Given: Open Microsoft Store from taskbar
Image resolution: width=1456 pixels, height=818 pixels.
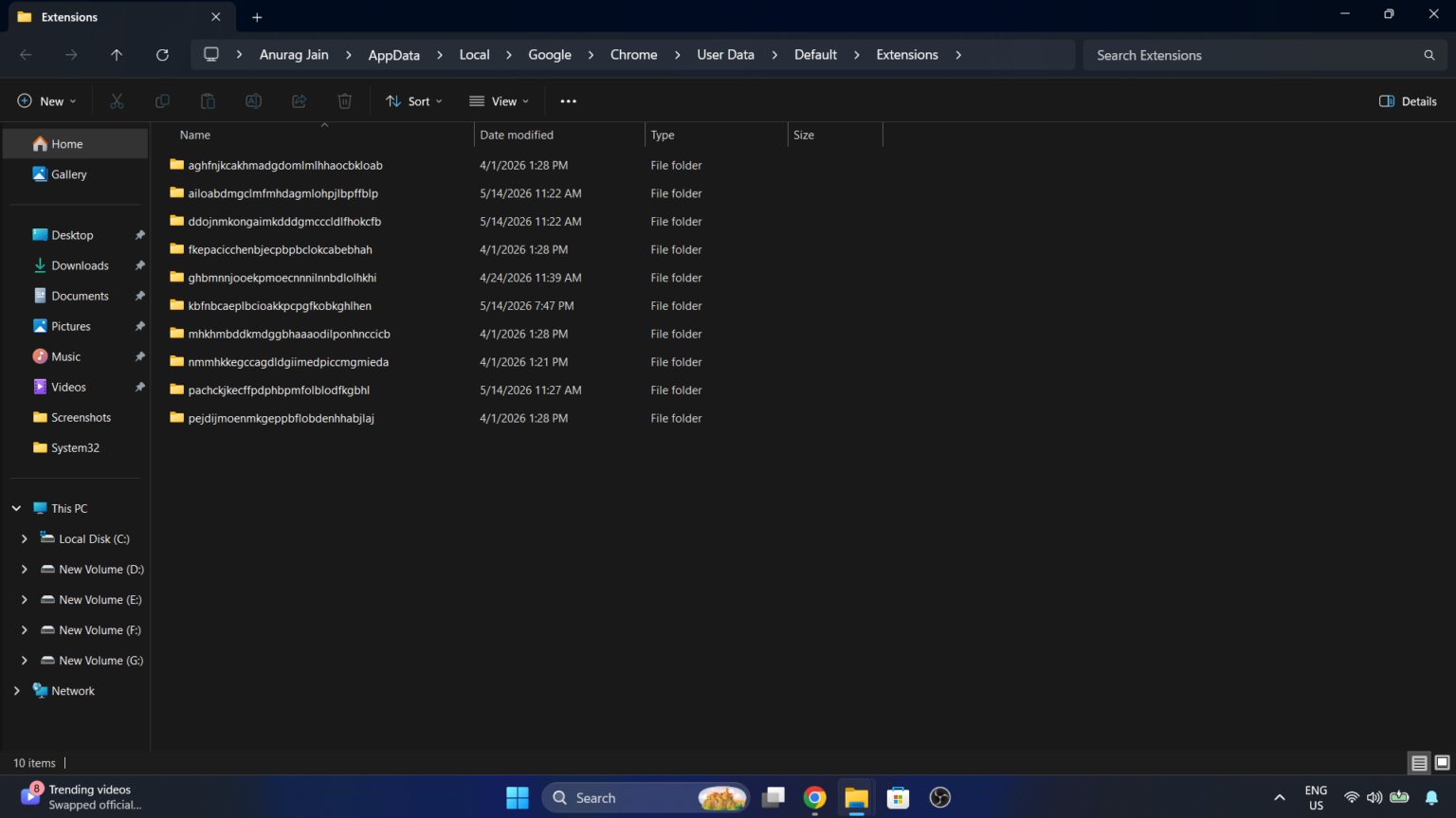Looking at the screenshot, I should pyautogui.click(x=898, y=798).
